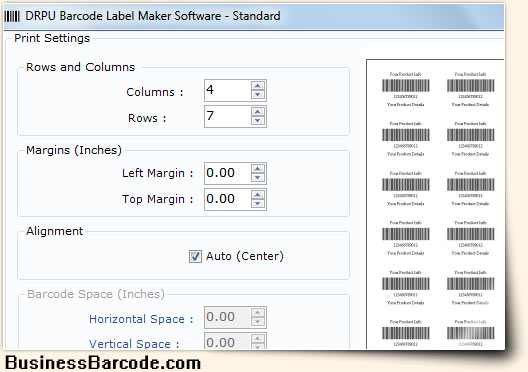
Task: Click the DRPU Barcode Label Maker title text
Action: coord(153,16)
